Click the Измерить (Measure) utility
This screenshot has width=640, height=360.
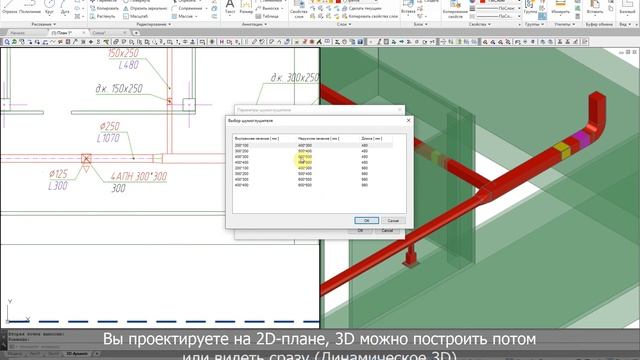[560, 8]
